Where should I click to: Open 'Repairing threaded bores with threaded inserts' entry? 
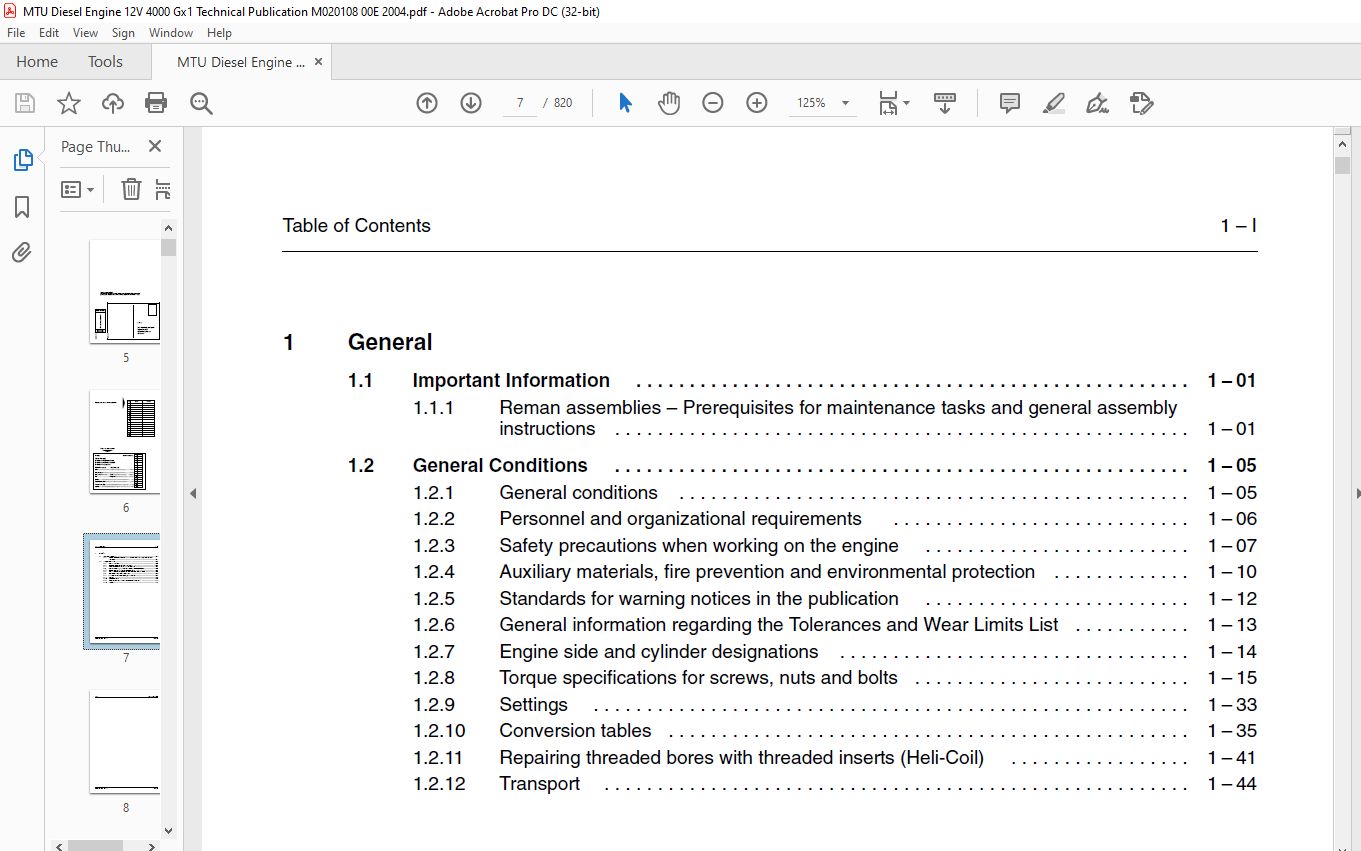coord(742,758)
